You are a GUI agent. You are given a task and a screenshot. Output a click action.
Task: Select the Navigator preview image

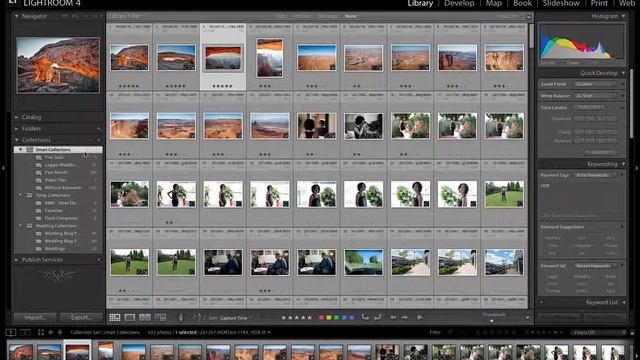[58, 65]
